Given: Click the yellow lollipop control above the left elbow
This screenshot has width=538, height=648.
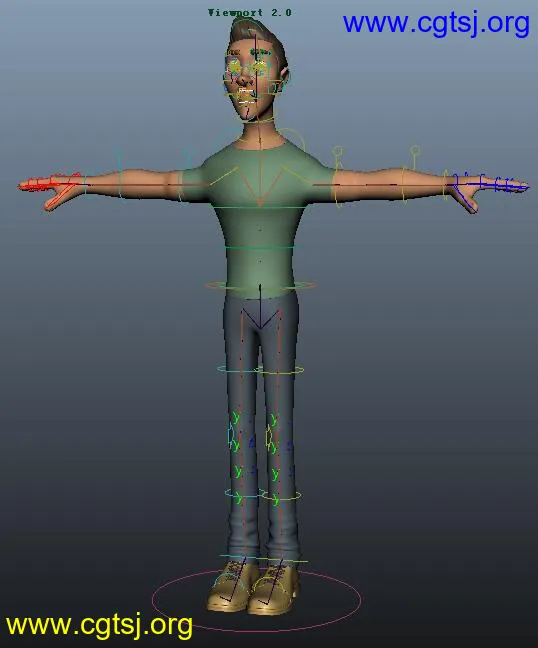Looking at the screenshot, I should tap(415, 150).
